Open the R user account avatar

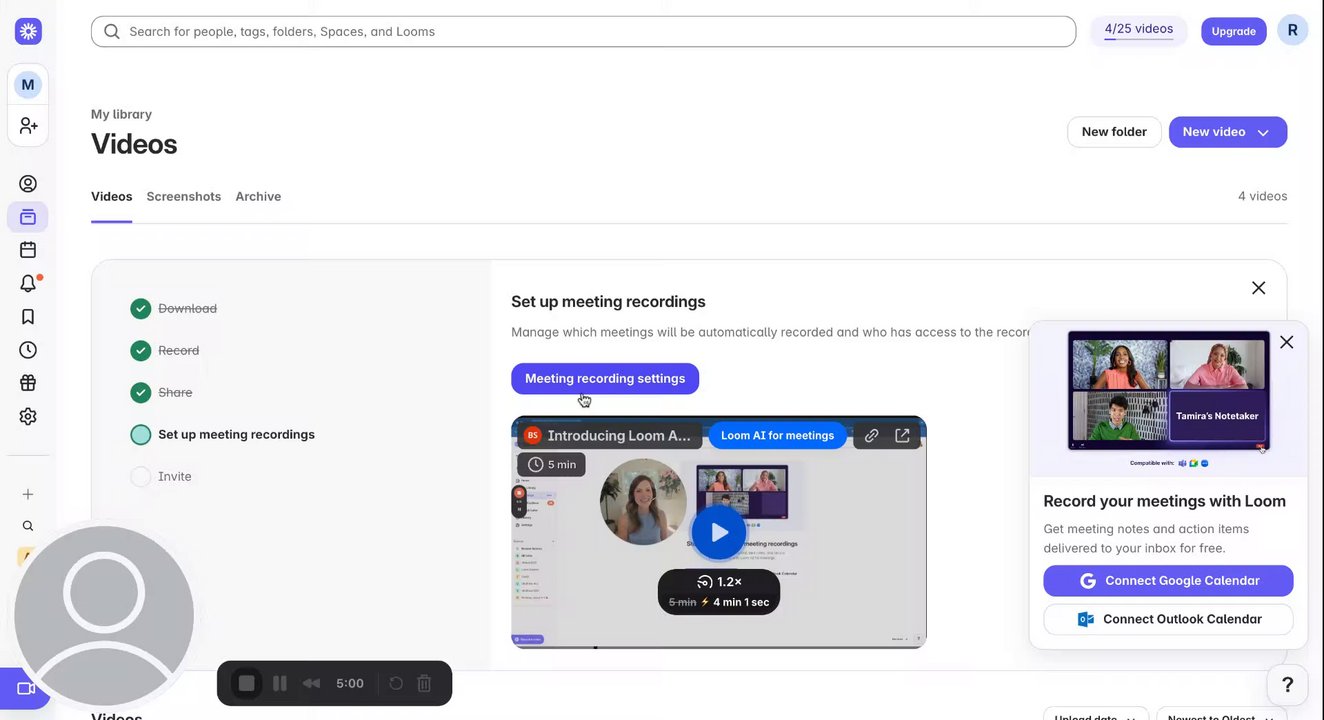tap(1292, 31)
